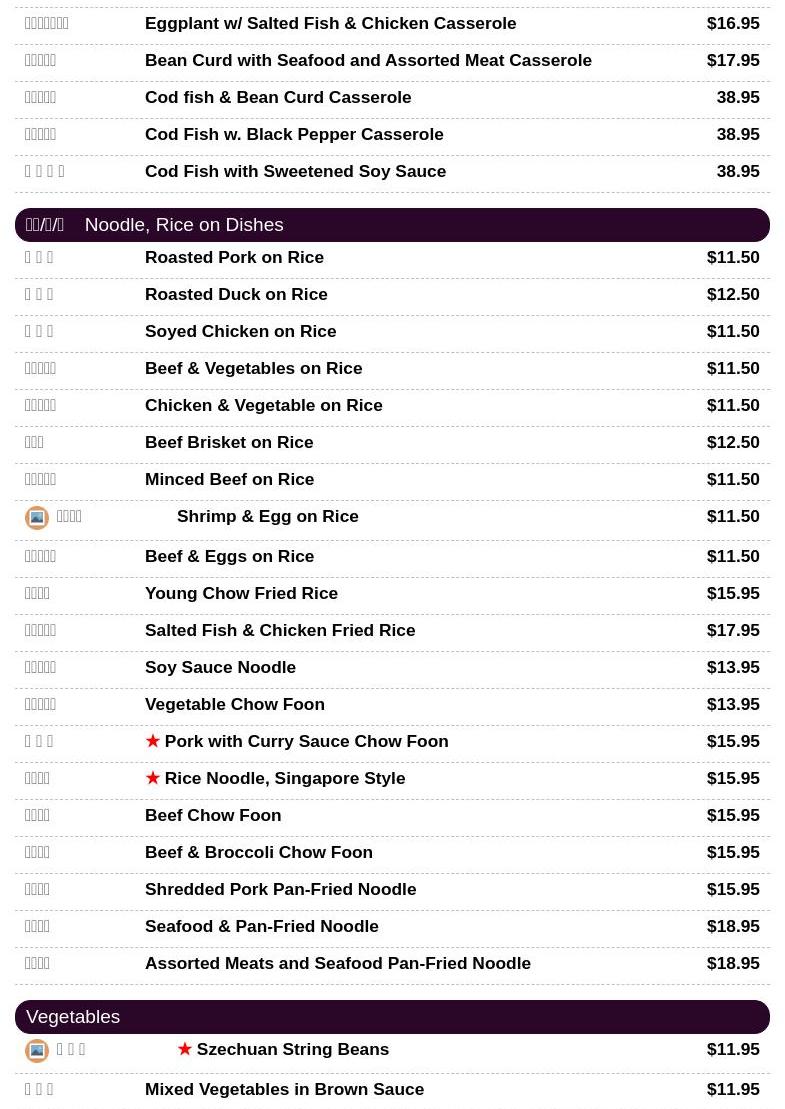The width and height of the screenshot is (785, 1109).
Task: Select the Noodle, Rice on Dishes section header
Action: pos(392,225)
